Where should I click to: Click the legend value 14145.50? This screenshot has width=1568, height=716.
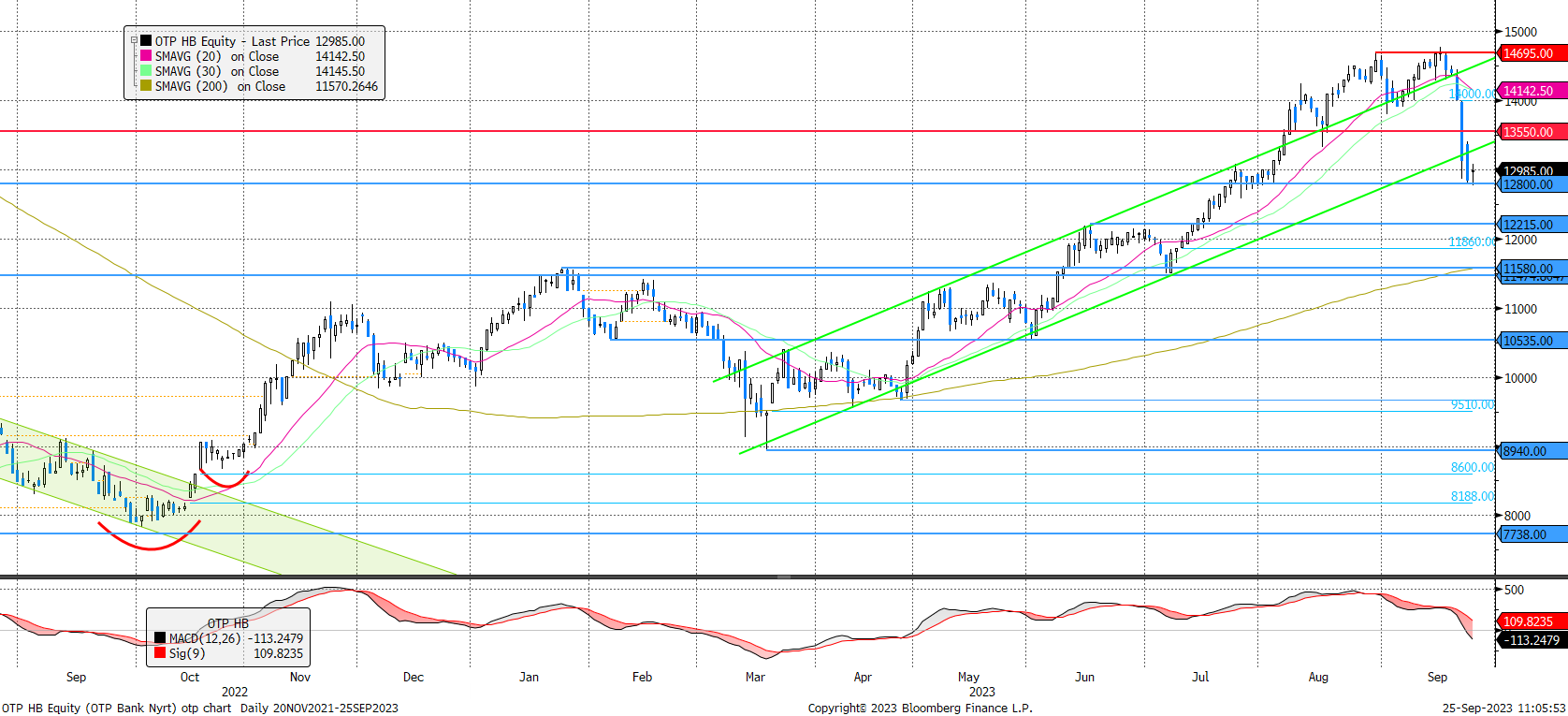pos(340,71)
